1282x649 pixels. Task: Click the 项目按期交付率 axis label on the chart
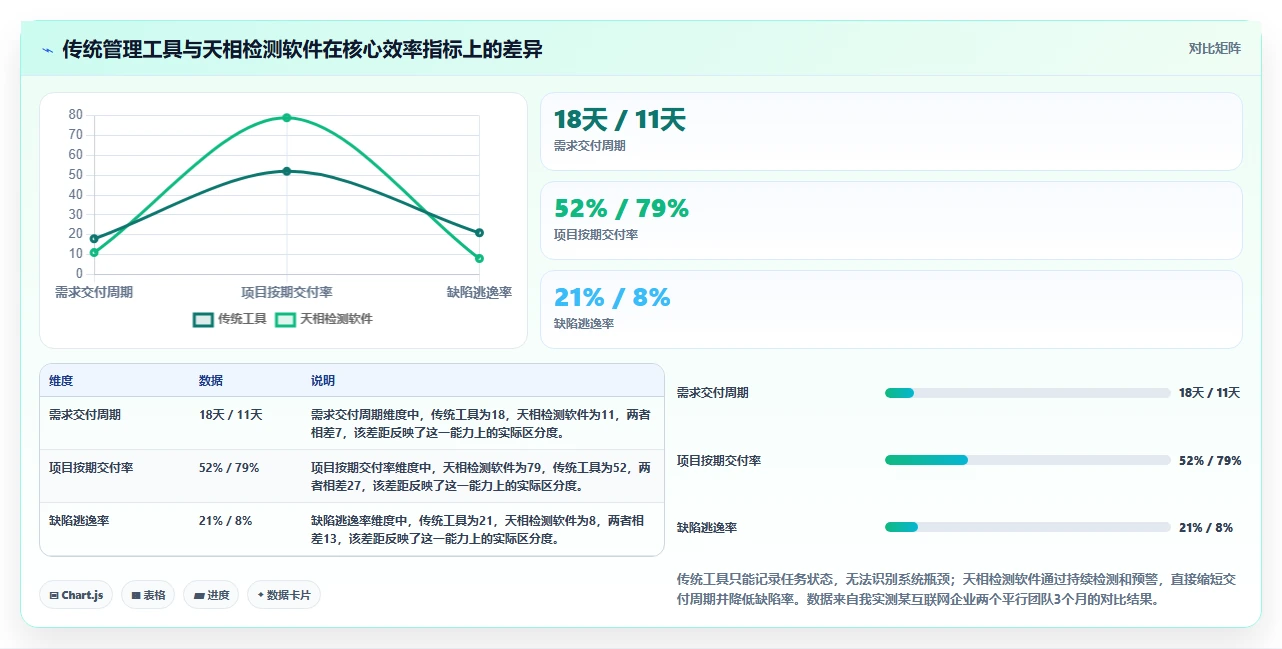tap(287, 292)
